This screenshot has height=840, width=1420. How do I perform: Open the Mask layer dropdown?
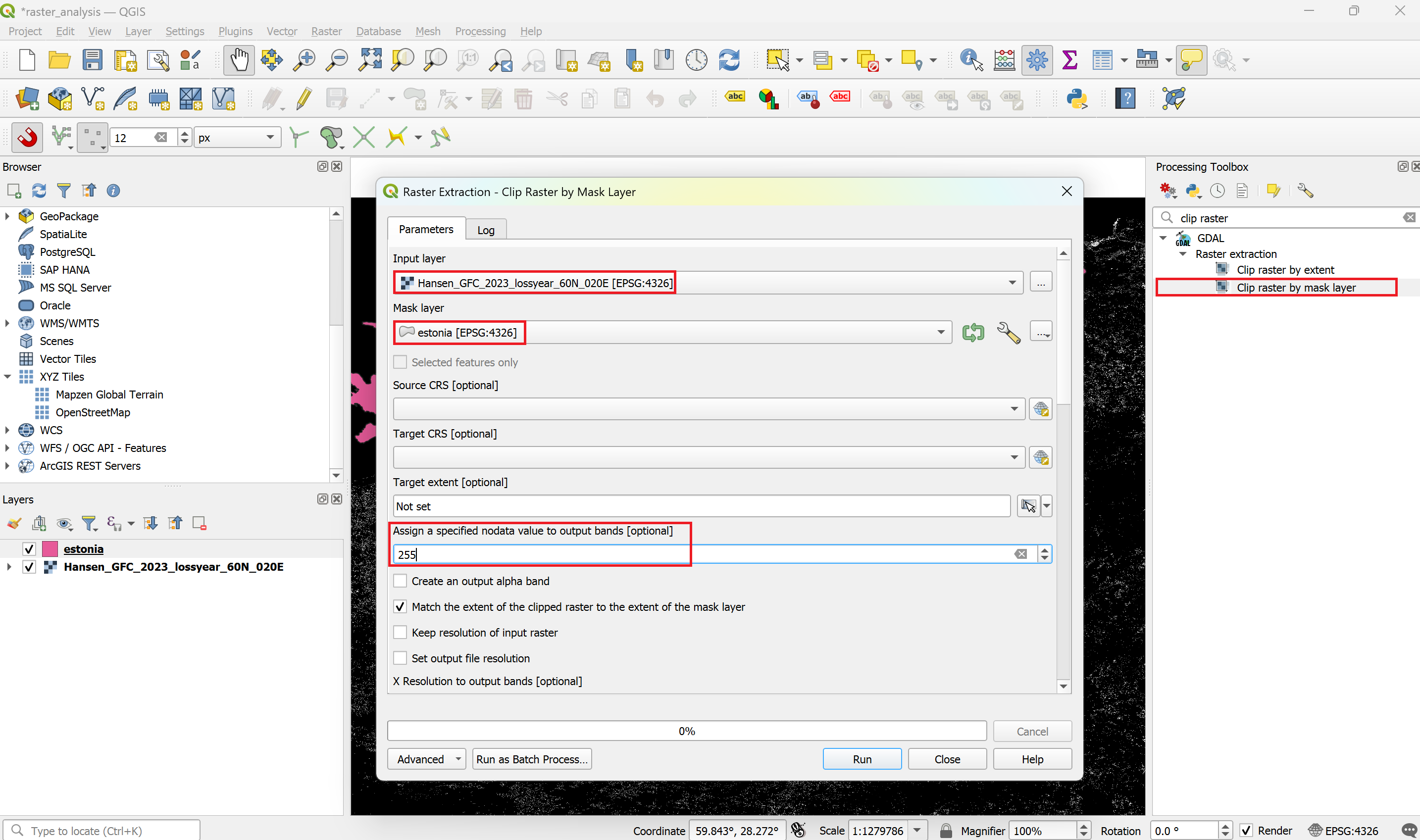click(672, 332)
